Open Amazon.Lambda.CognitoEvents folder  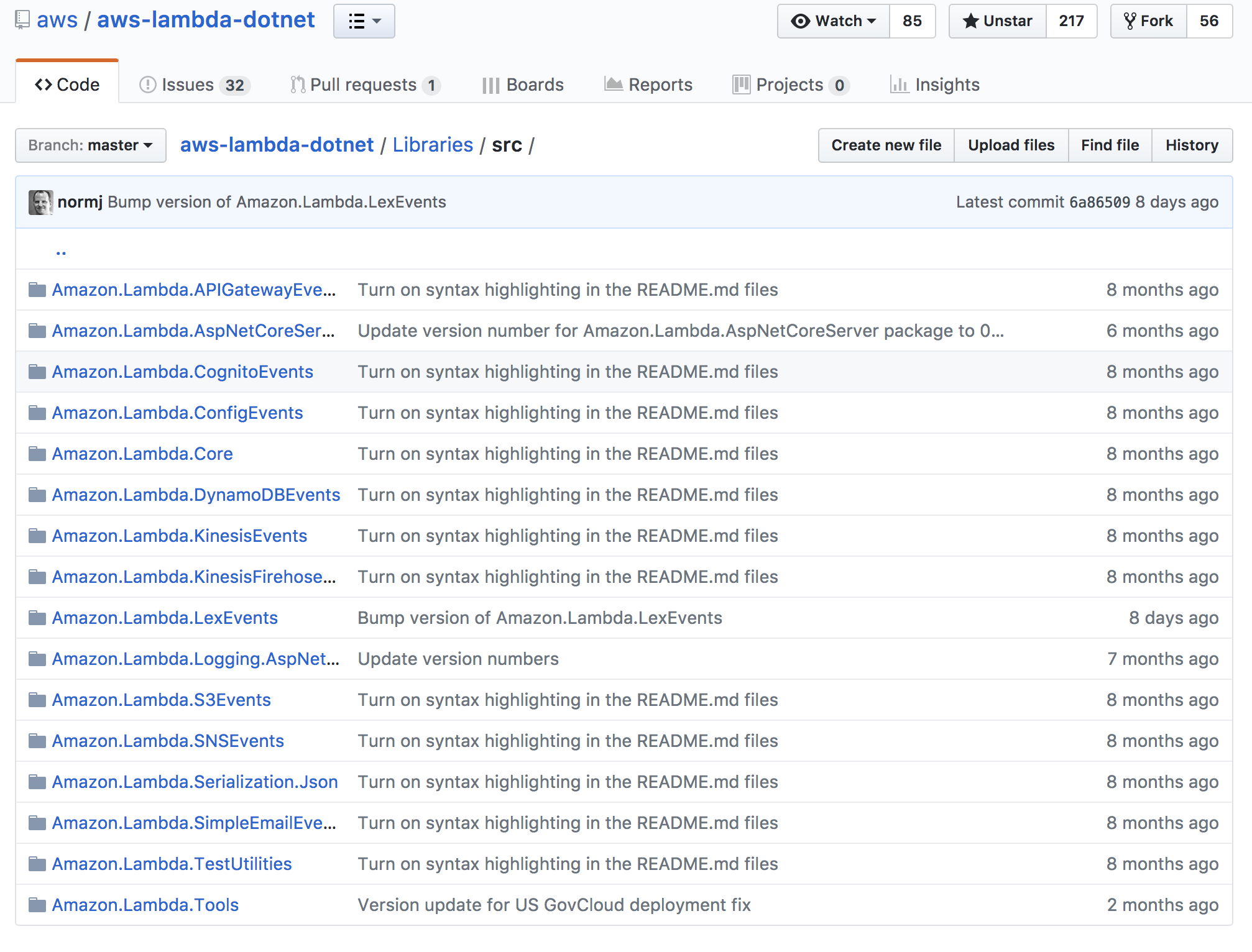pos(183,372)
